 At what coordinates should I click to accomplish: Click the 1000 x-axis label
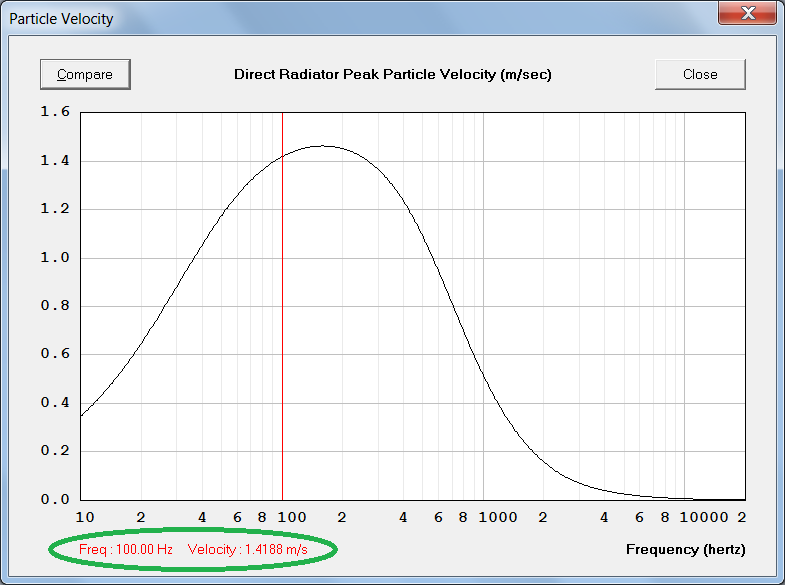(498, 517)
